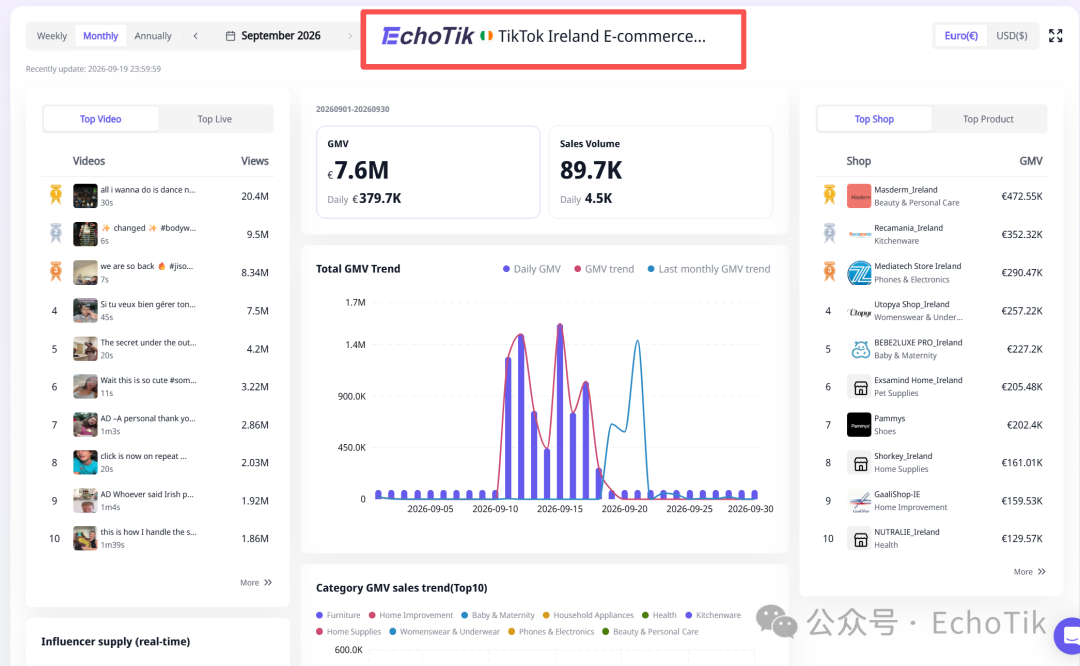This screenshot has height=666, width=1080.
Task: Toggle Health category legend
Action: 659,615
